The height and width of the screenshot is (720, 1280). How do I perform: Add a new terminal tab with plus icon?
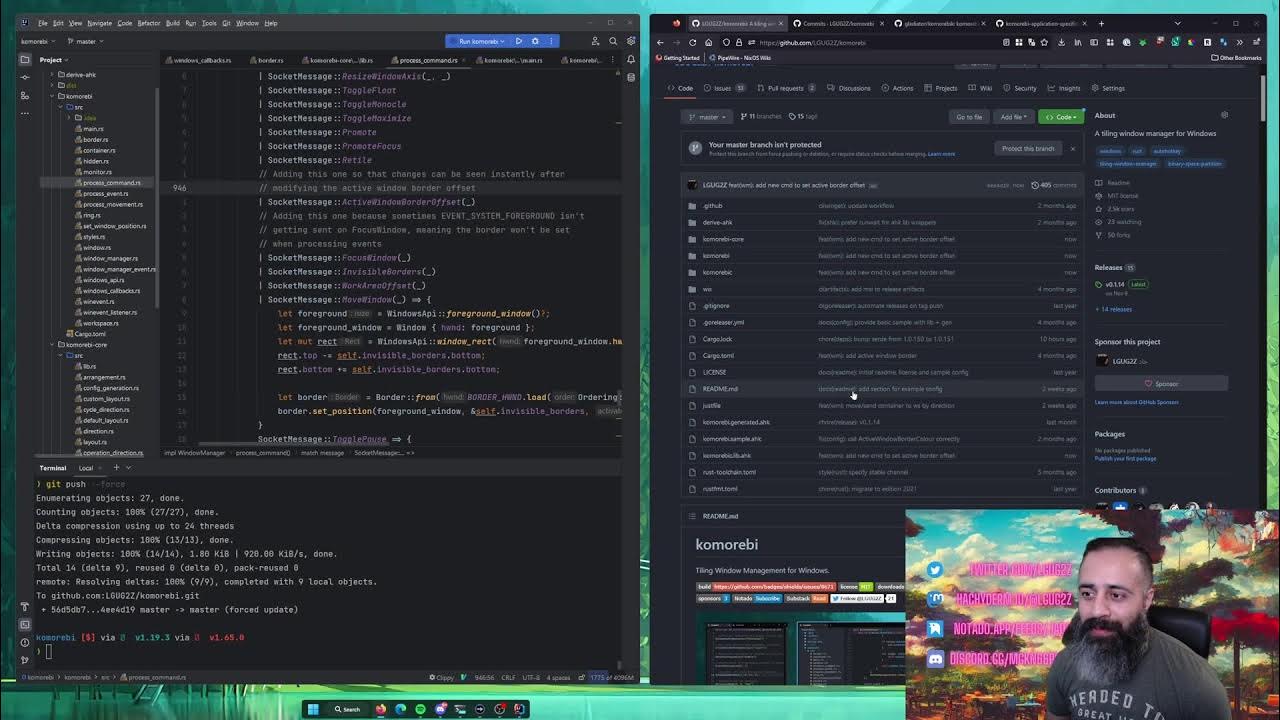tap(116, 468)
